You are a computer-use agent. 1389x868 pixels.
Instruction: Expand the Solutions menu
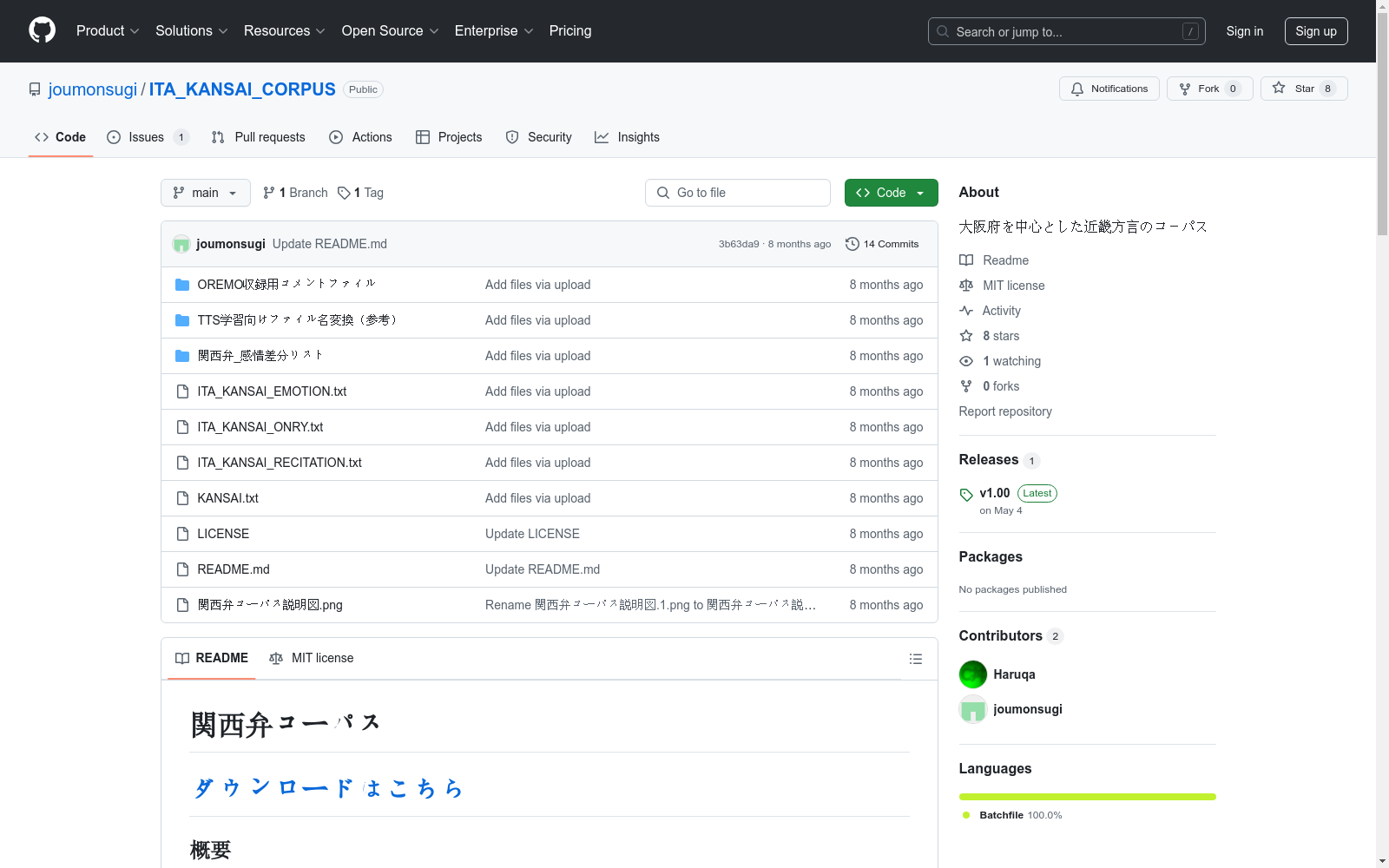(x=191, y=30)
